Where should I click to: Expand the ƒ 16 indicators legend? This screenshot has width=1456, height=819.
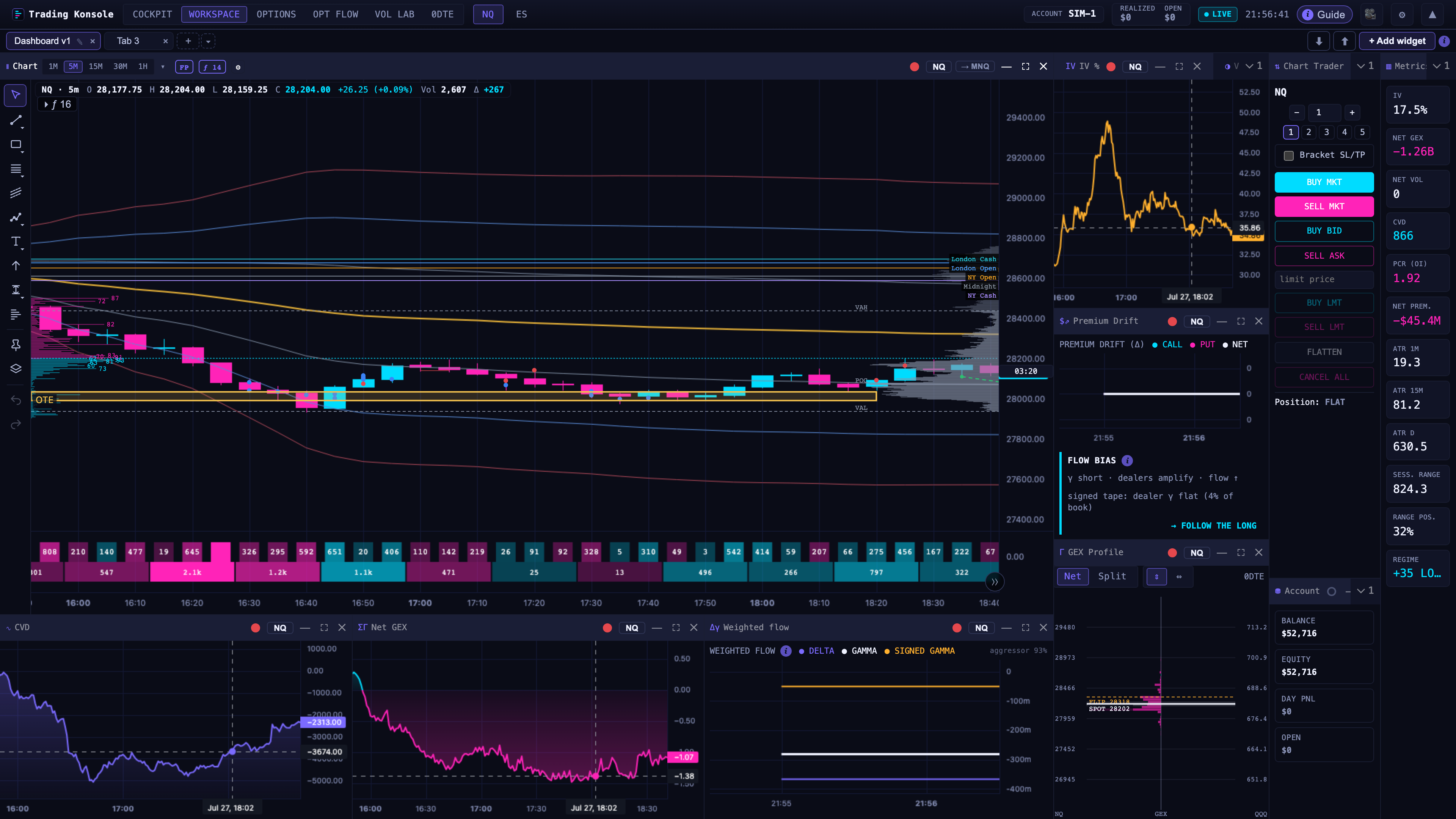coord(57,105)
